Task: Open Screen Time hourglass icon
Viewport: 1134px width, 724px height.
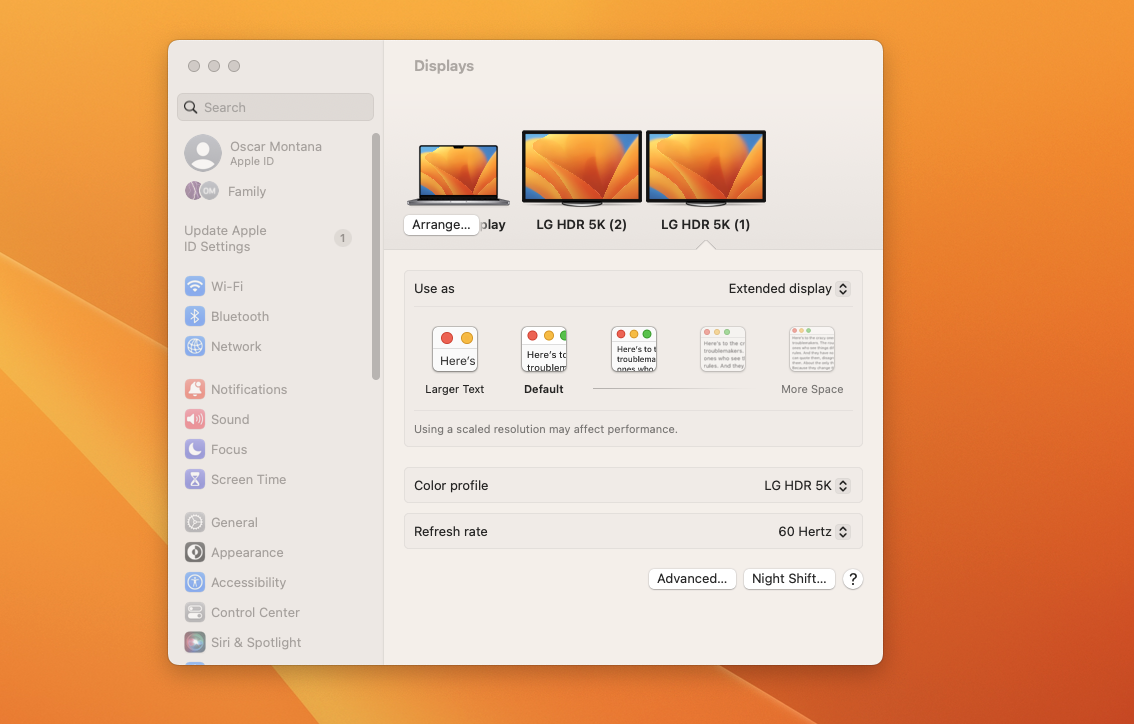Action: tap(195, 480)
